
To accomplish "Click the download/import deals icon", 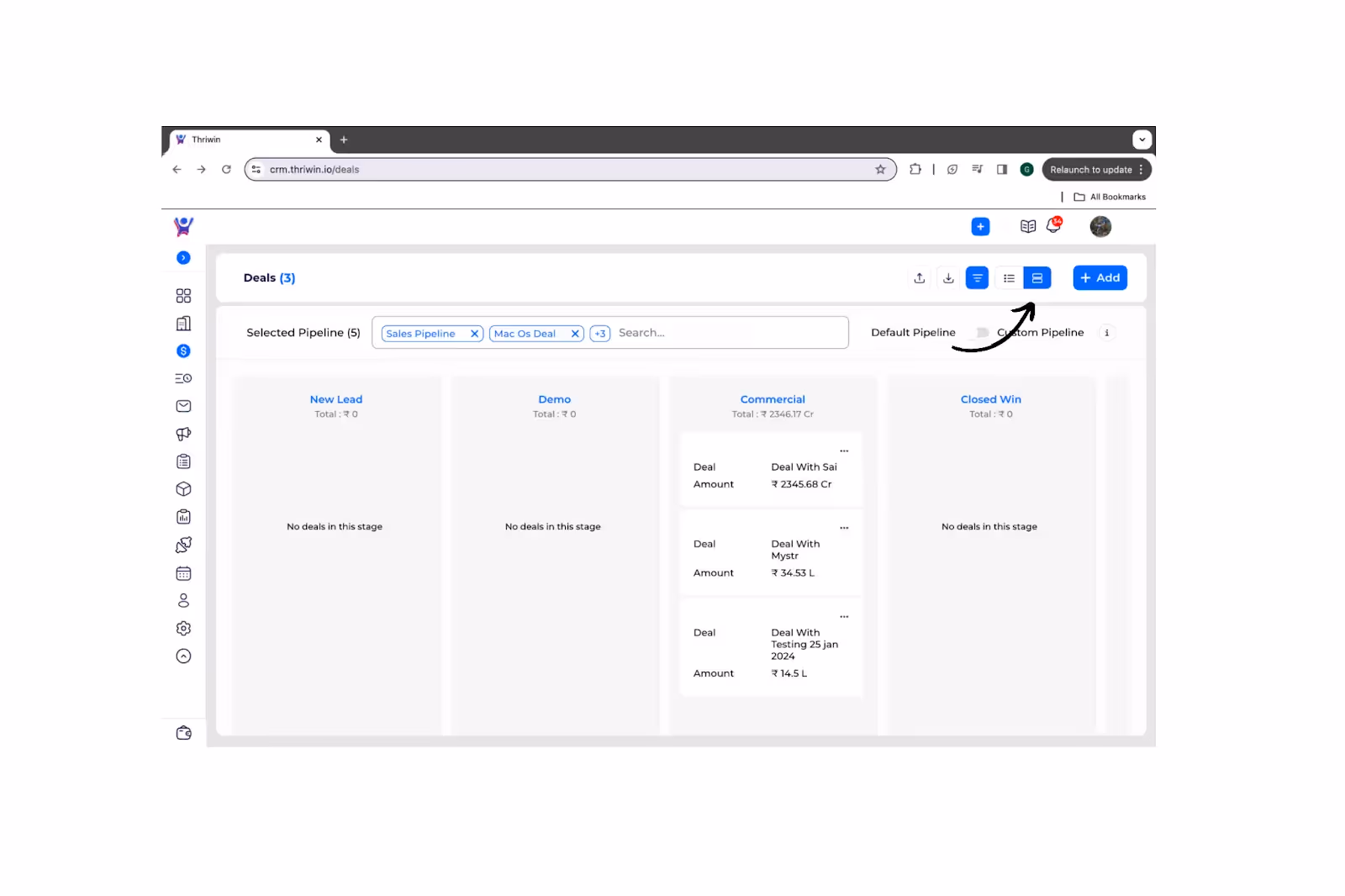I will click(x=948, y=278).
